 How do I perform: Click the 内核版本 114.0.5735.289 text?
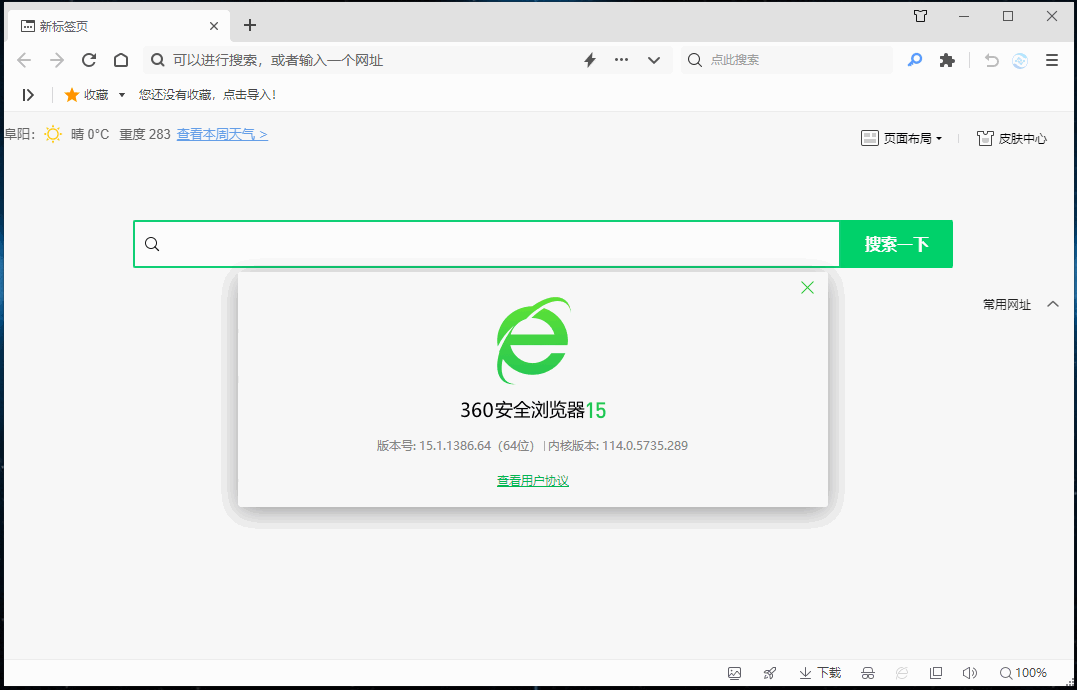tap(618, 446)
